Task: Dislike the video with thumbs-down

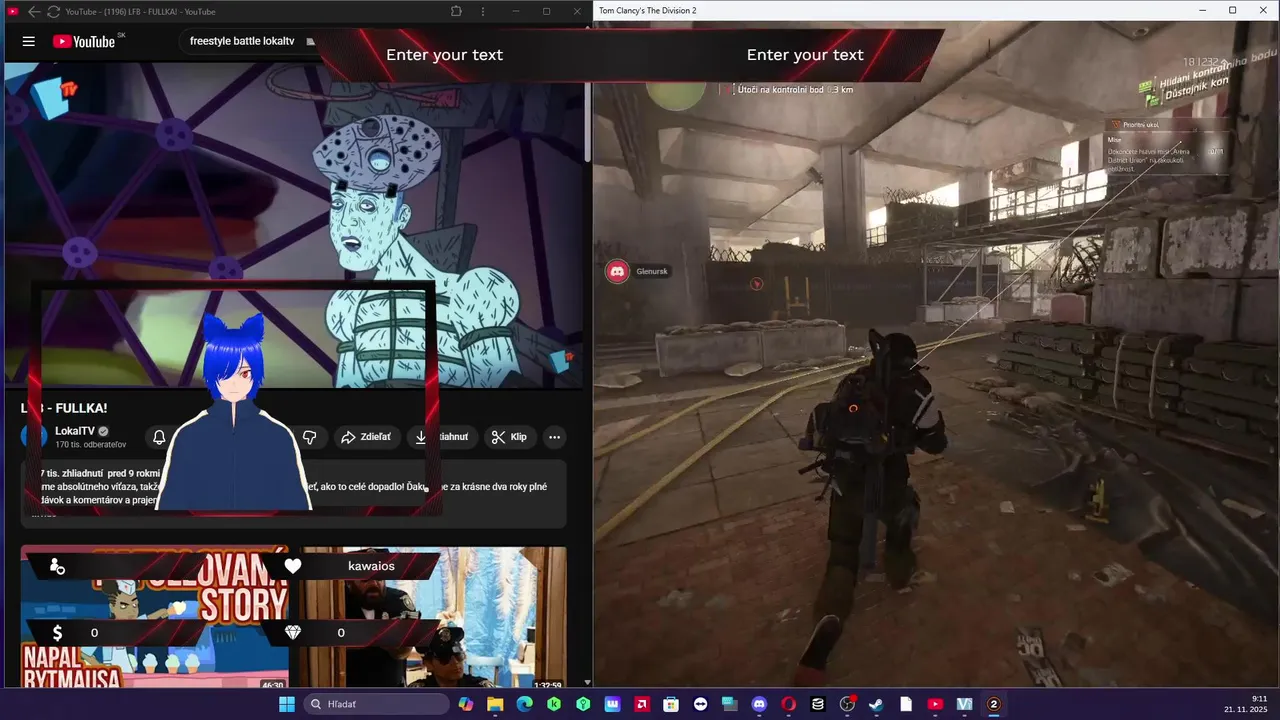Action: pos(310,437)
